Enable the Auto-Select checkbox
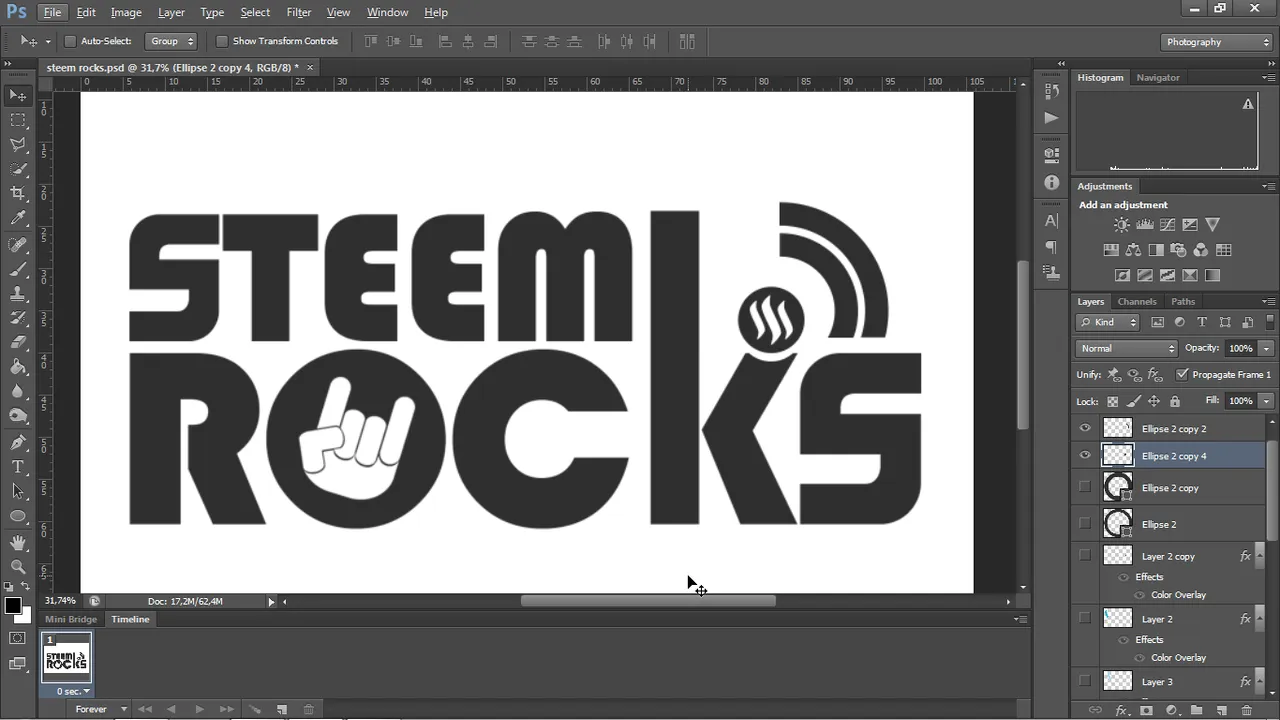Screen dimensions: 1280x720 [70, 41]
